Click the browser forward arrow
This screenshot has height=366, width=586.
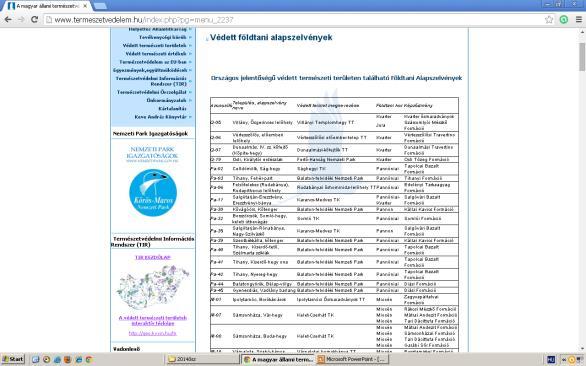[x=21, y=19]
